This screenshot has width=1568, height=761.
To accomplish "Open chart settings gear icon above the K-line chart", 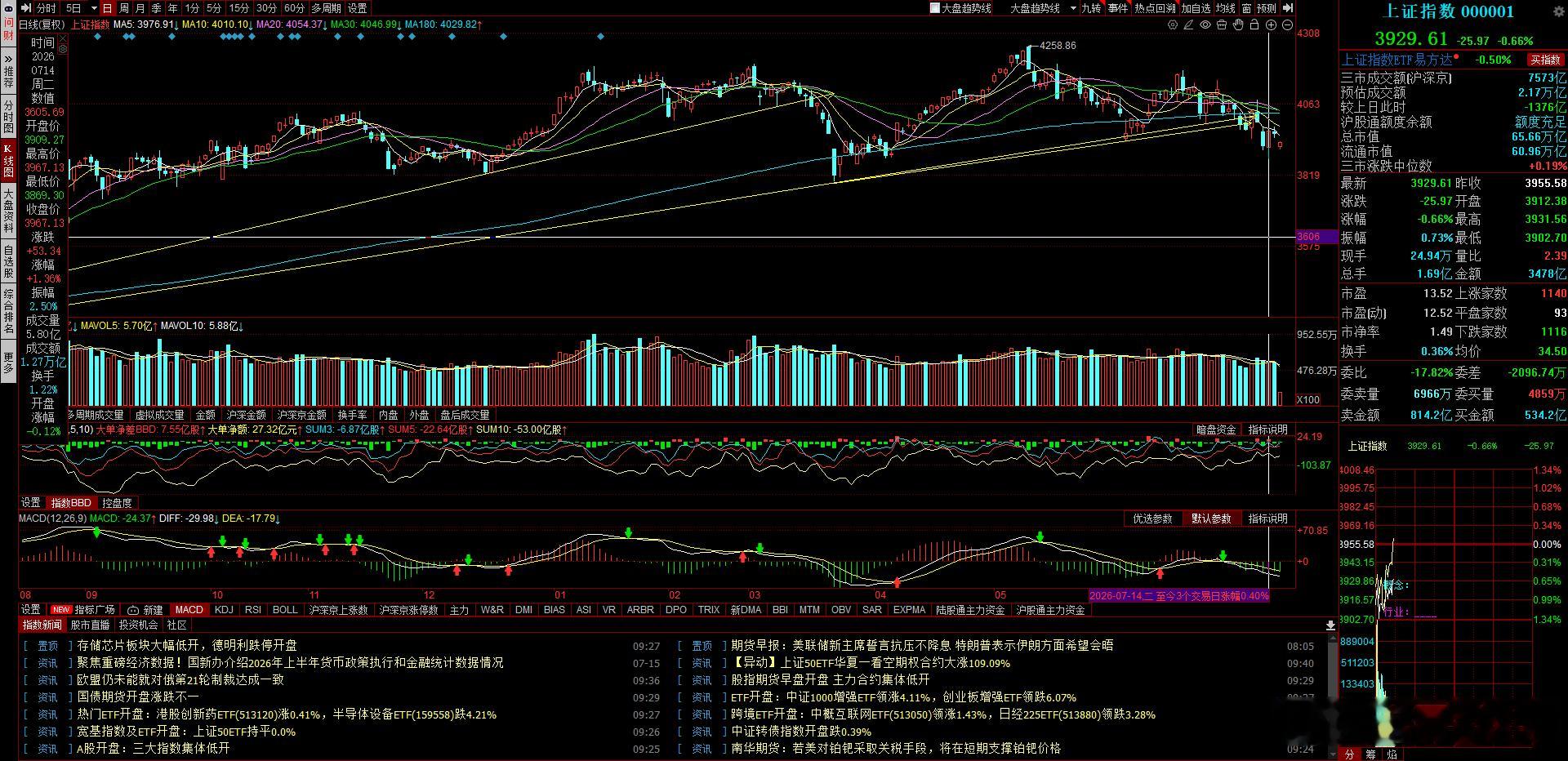I will click(1174, 25).
